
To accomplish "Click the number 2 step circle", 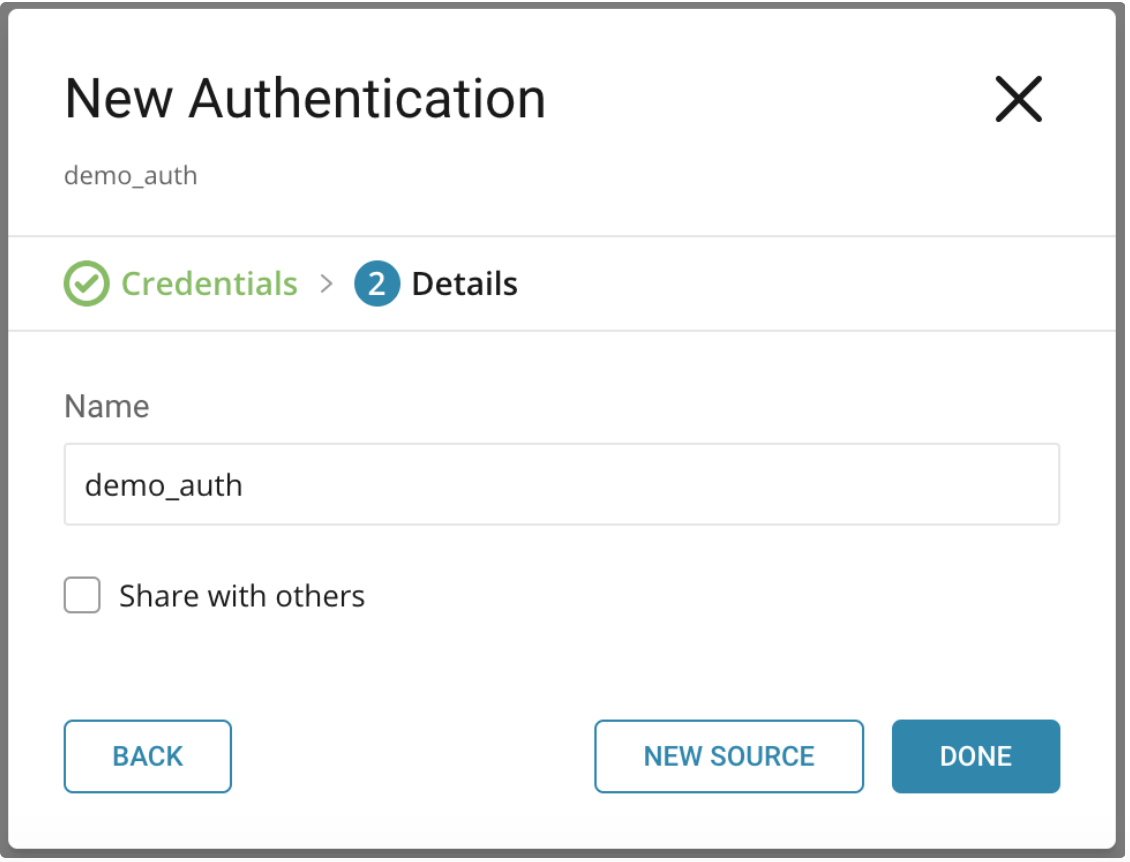I will pos(376,284).
